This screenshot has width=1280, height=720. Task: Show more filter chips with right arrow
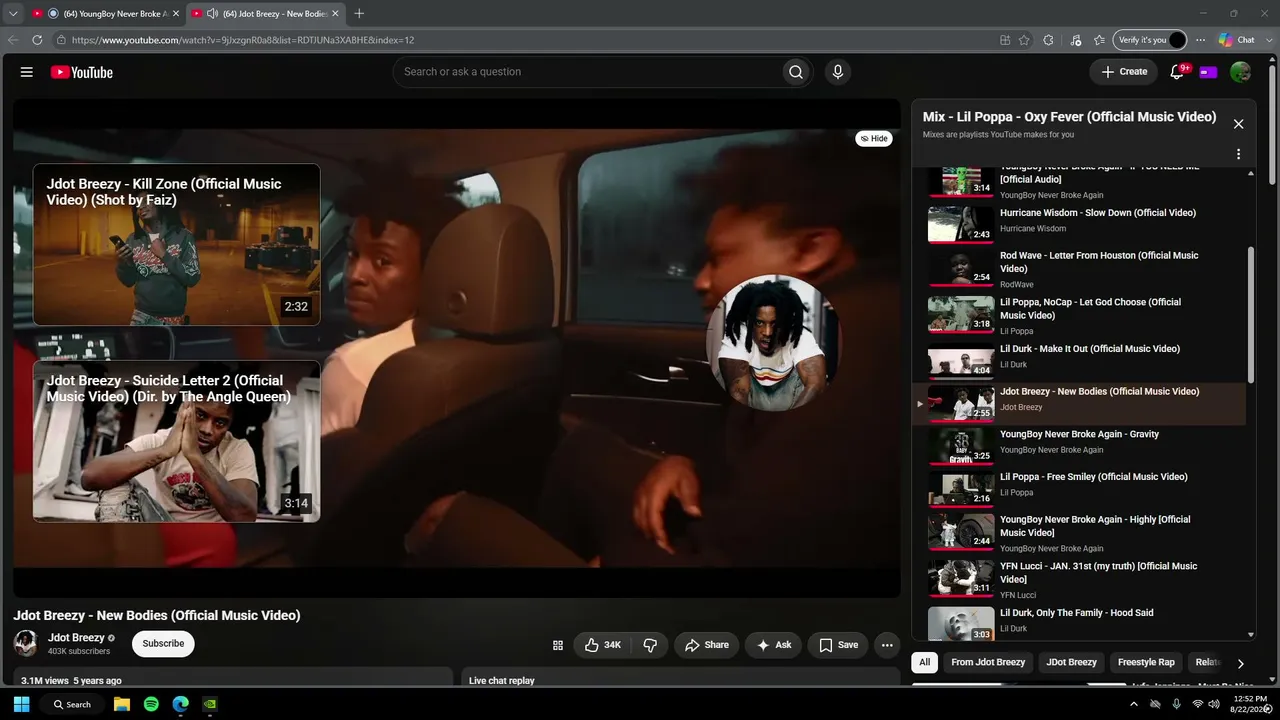tap(1240, 663)
